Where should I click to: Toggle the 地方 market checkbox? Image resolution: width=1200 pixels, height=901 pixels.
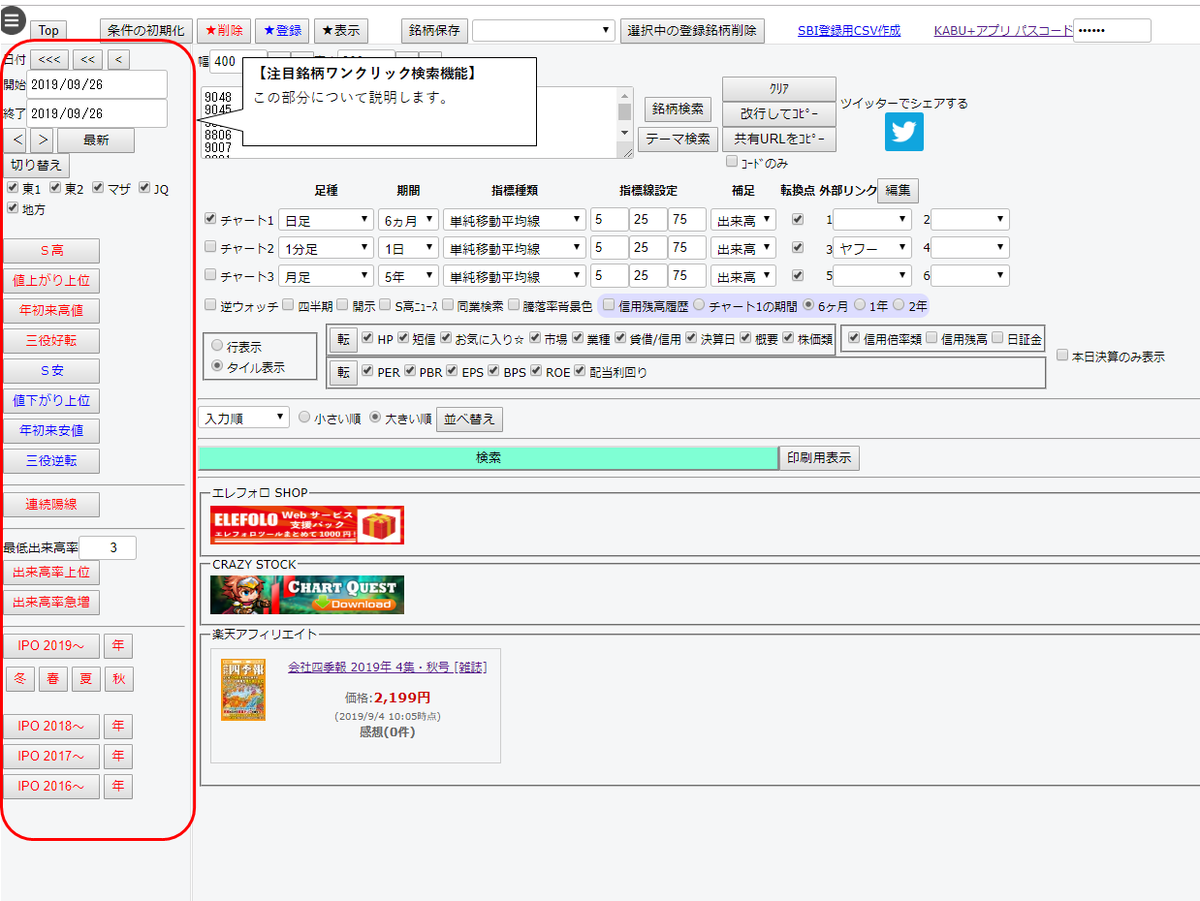pyautogui.click(x=12, y=209)
